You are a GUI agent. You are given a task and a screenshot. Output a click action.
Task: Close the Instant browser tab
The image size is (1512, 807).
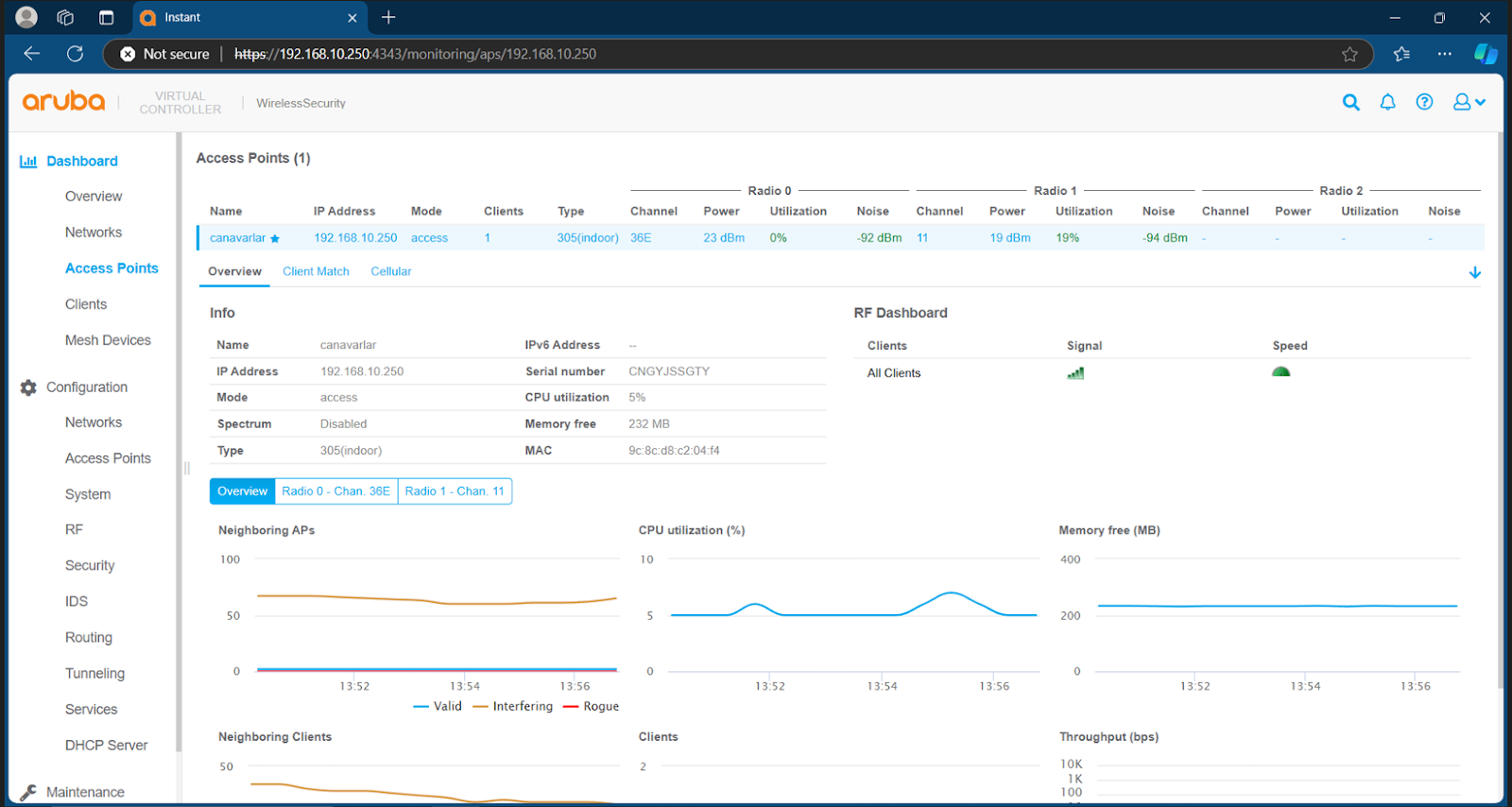pos(352,18)
